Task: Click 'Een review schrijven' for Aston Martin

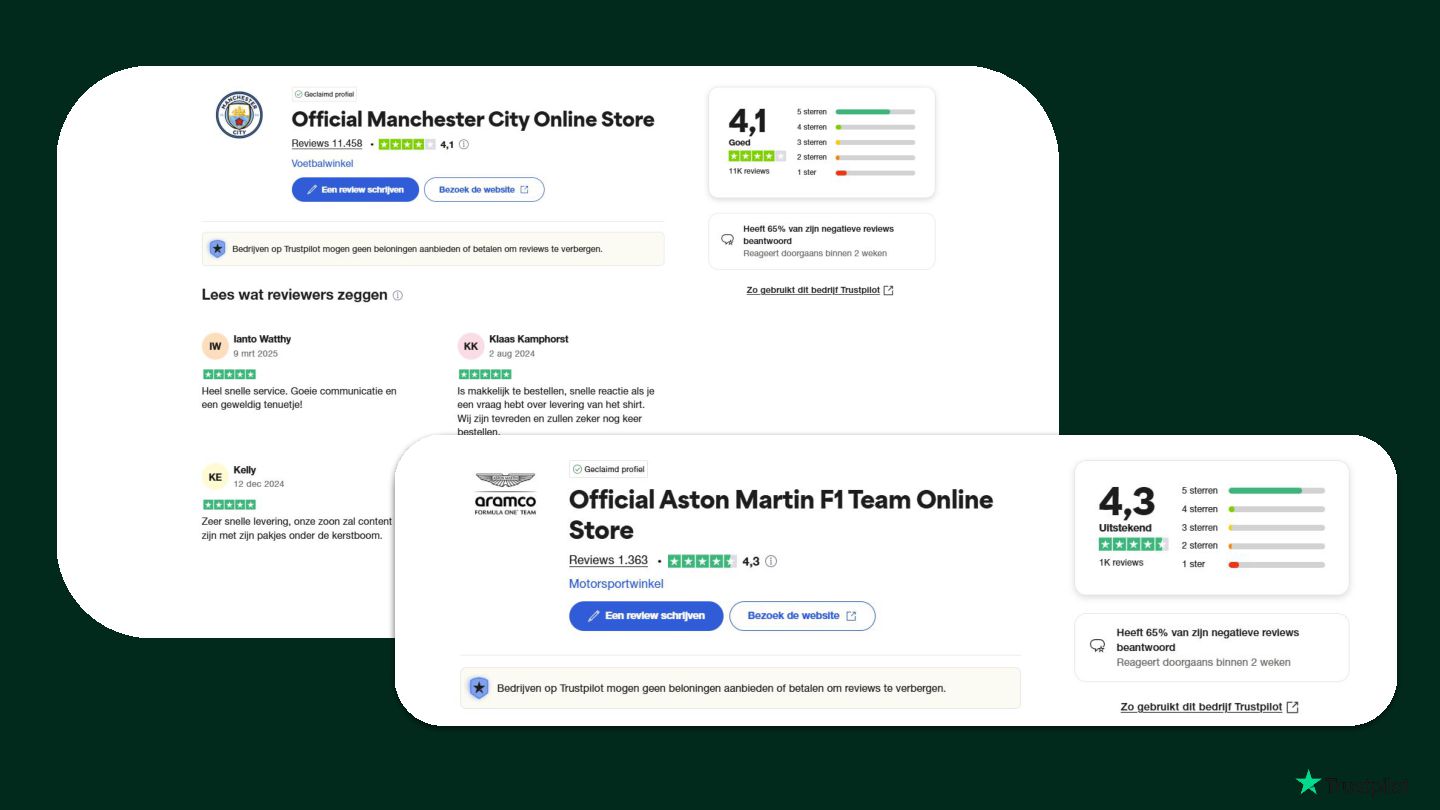Action: pos(646,616)
